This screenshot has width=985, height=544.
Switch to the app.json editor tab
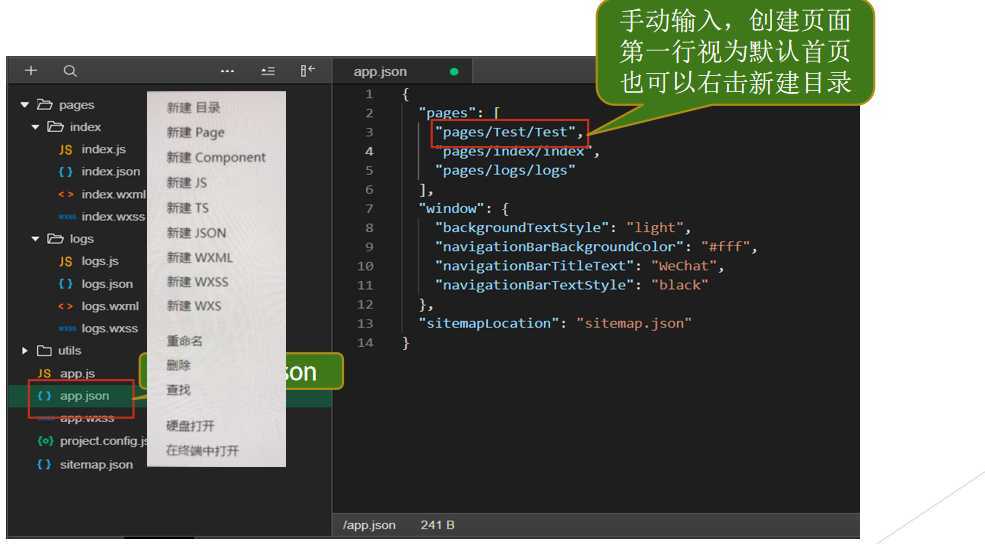[380, 72]
